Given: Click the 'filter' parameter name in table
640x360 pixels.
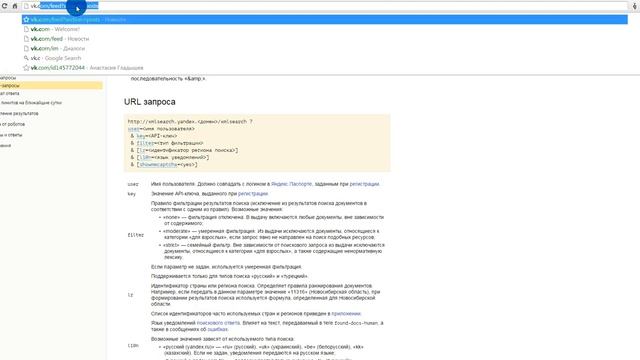Looking at the screenshot, I should point(136,235).
